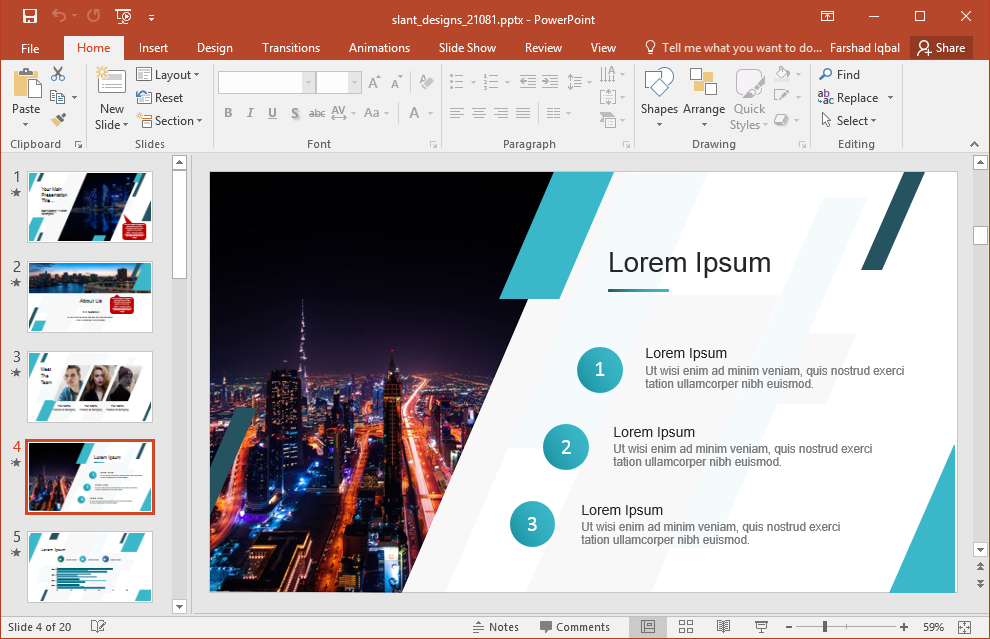Switch to the Design tab

tap(214, 47)
